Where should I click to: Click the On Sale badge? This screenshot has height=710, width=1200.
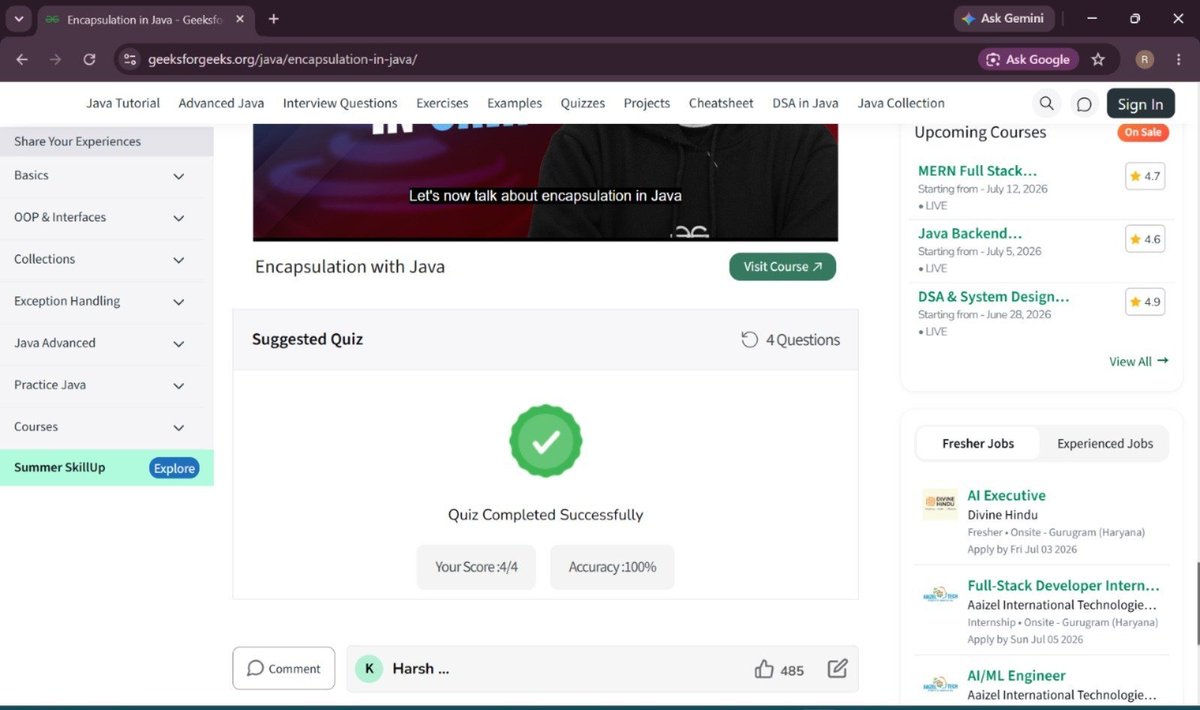(x=1143, y=132)
